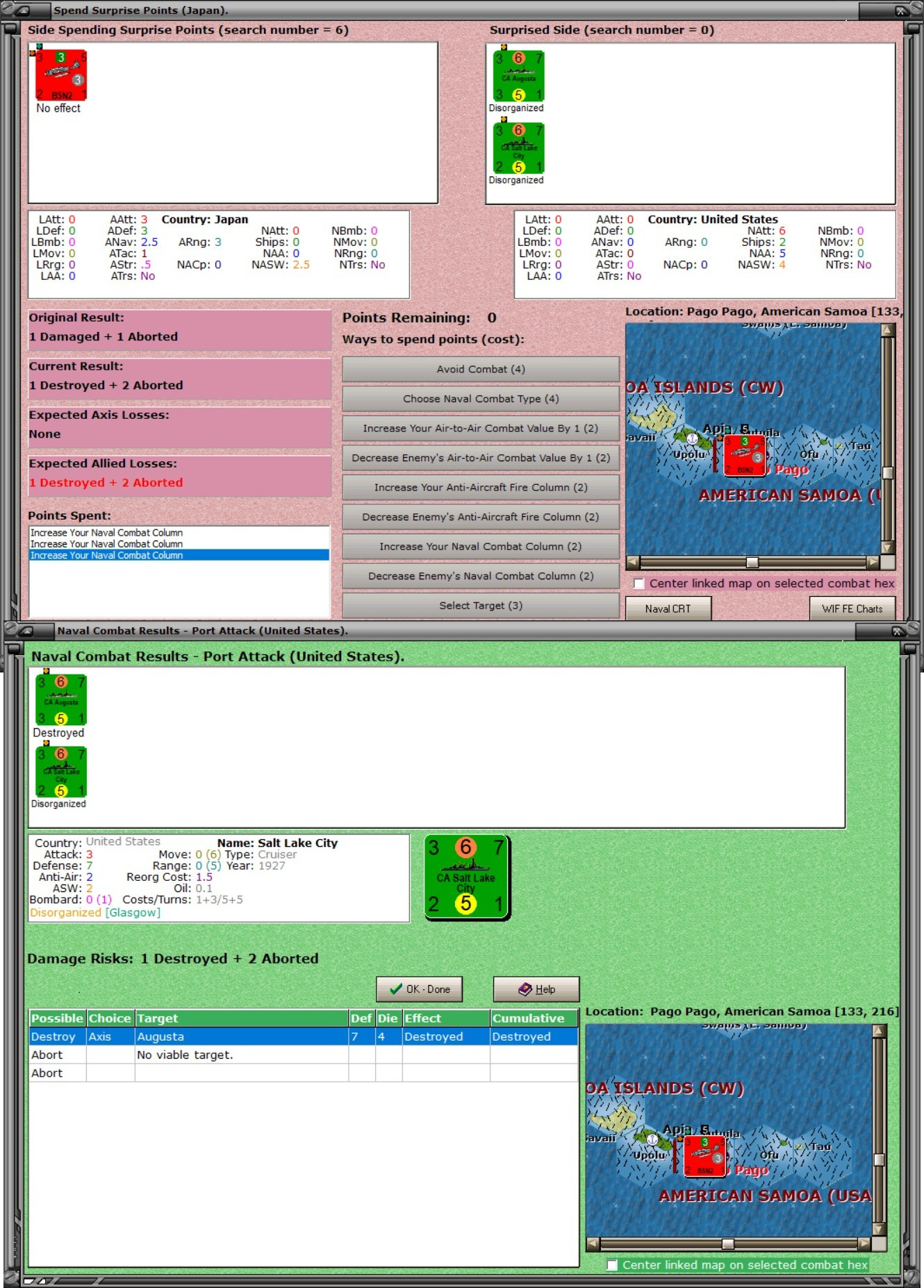Viewport: 924px width, 1288px height.
Task: Click the Cumulative column header
Action: coord(534,1018)
